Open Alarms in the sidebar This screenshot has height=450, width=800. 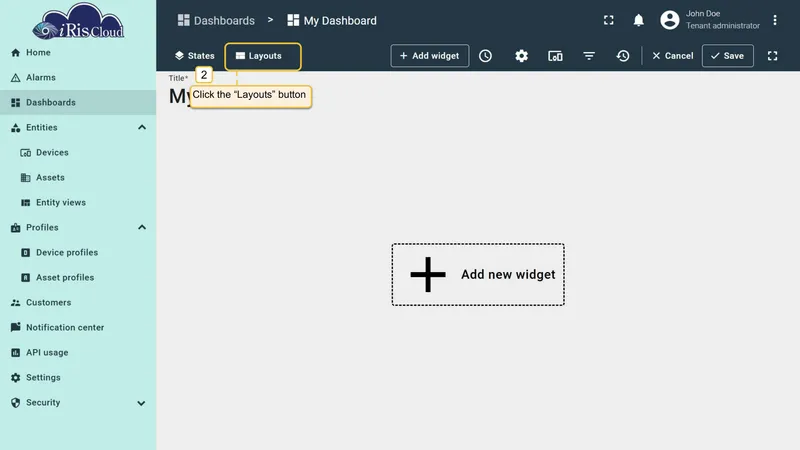[78, 78]
